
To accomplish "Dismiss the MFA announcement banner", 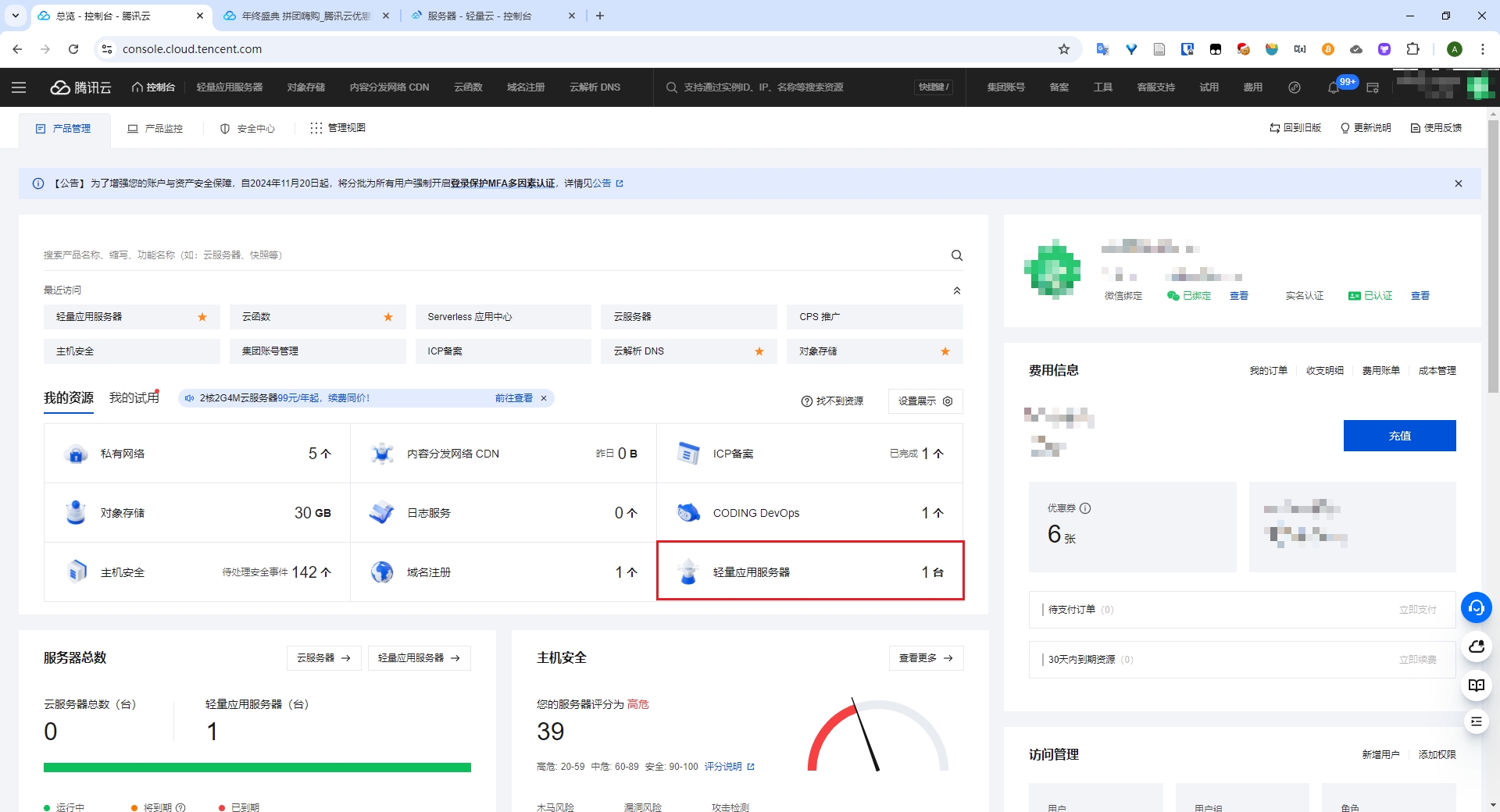I will coord(1458,183).
